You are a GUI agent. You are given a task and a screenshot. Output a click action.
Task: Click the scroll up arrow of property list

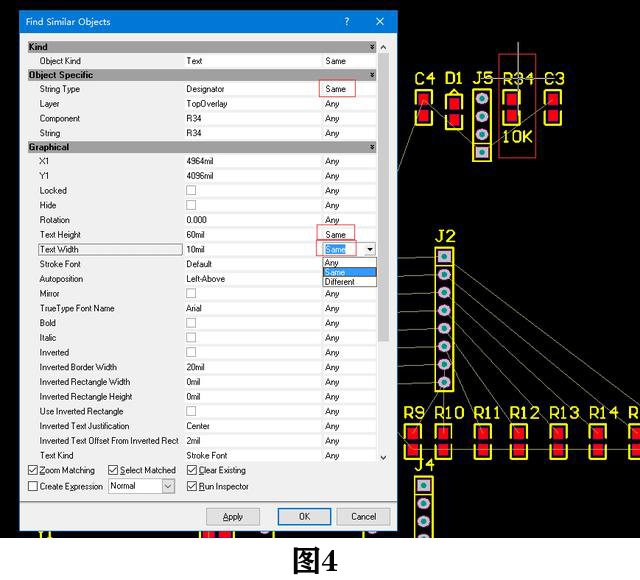tap(383, 47)
